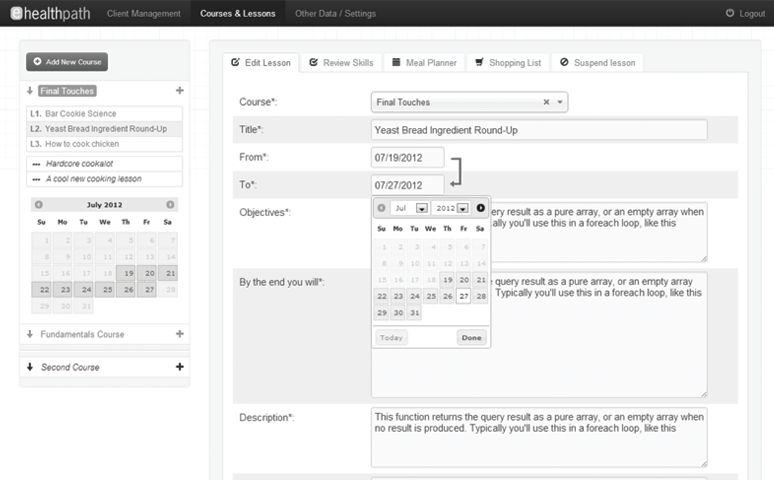Click the Add New Course button
Viewport: 774px width, 480px height.
tap(66, 62)
